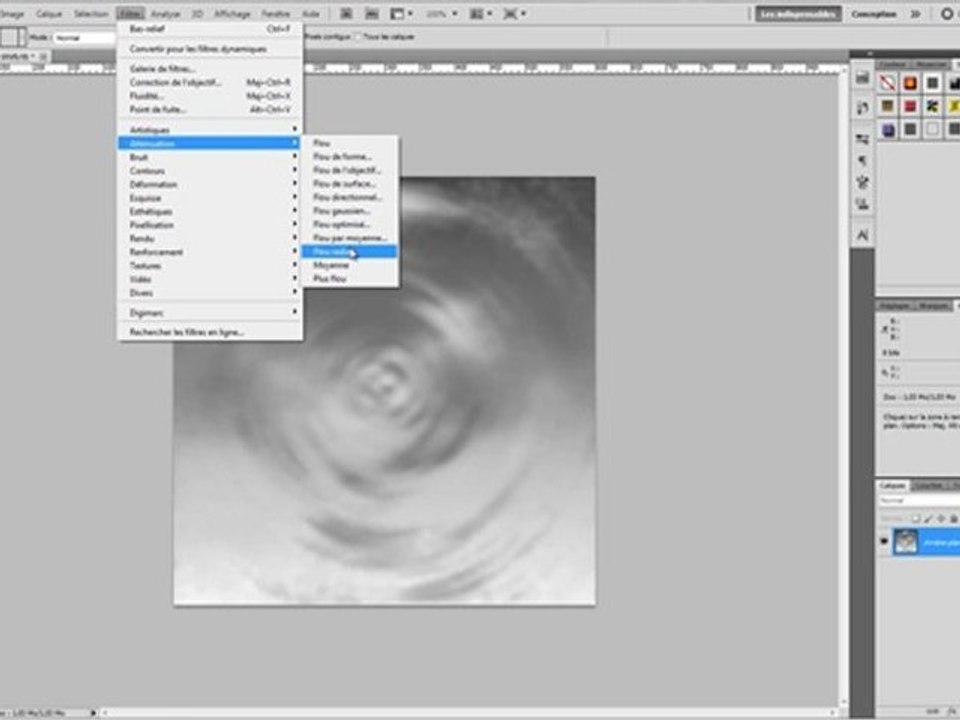Click the status bar info arrow at bottom left
960x720 pixels.
[93, 713]
